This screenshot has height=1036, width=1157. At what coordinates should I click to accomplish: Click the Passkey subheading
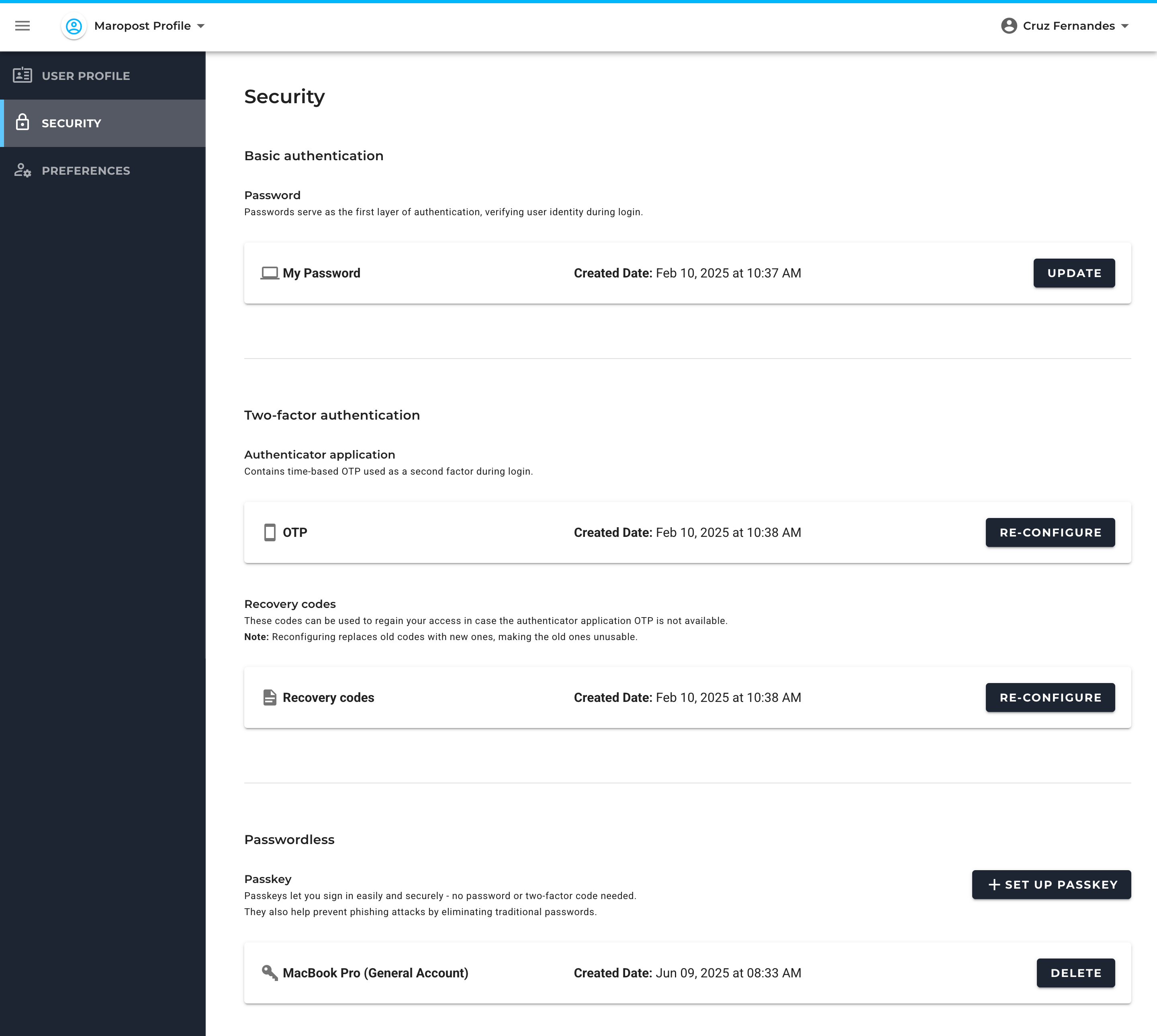coord(268,879)
